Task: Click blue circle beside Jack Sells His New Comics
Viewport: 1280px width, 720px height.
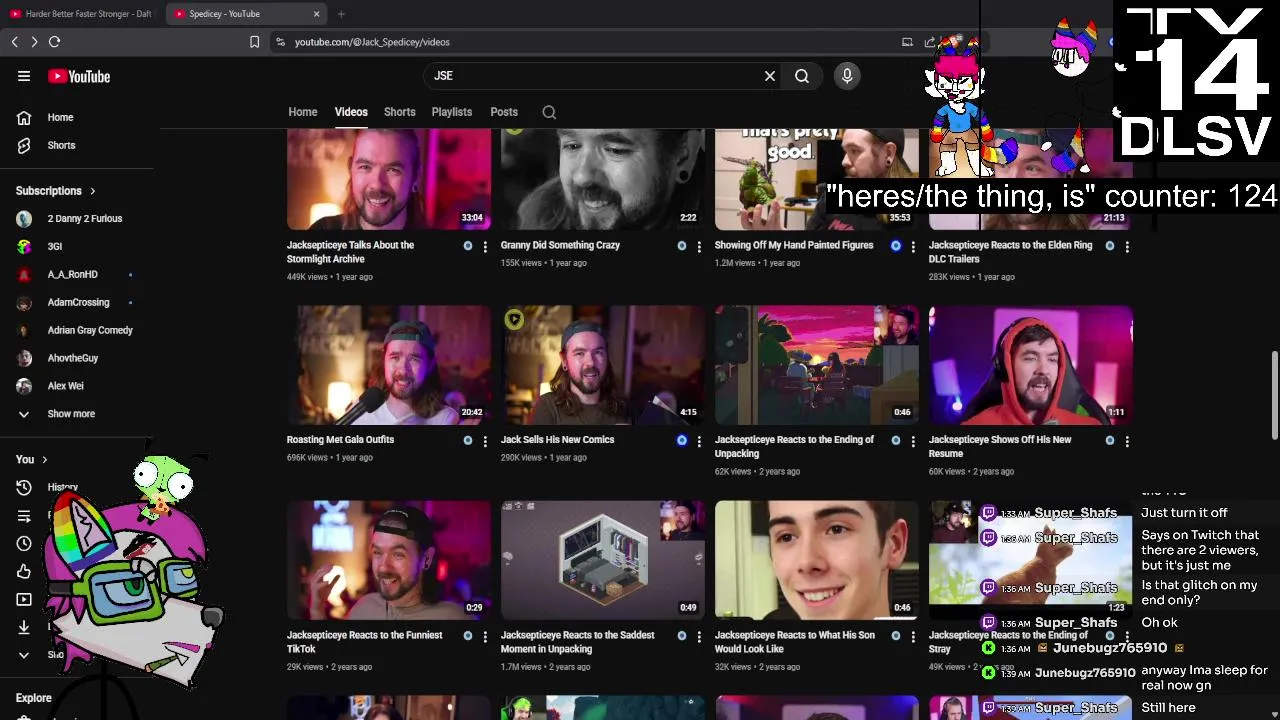Action: pos(682,440)
